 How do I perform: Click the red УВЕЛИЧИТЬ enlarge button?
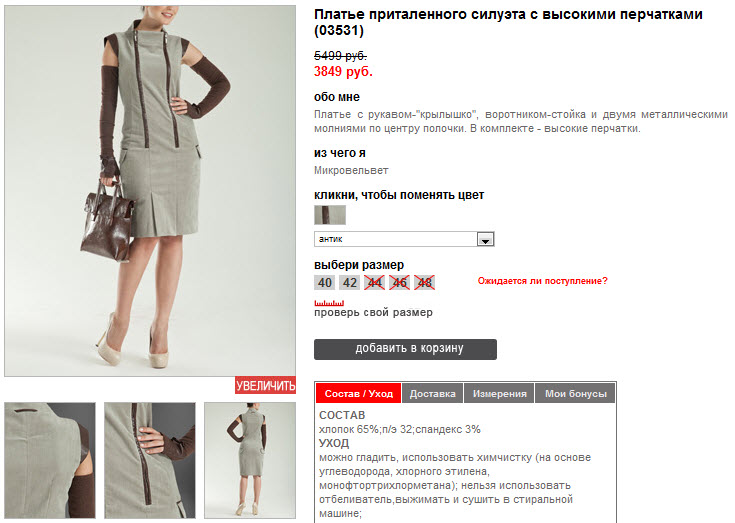pos(265,385)
